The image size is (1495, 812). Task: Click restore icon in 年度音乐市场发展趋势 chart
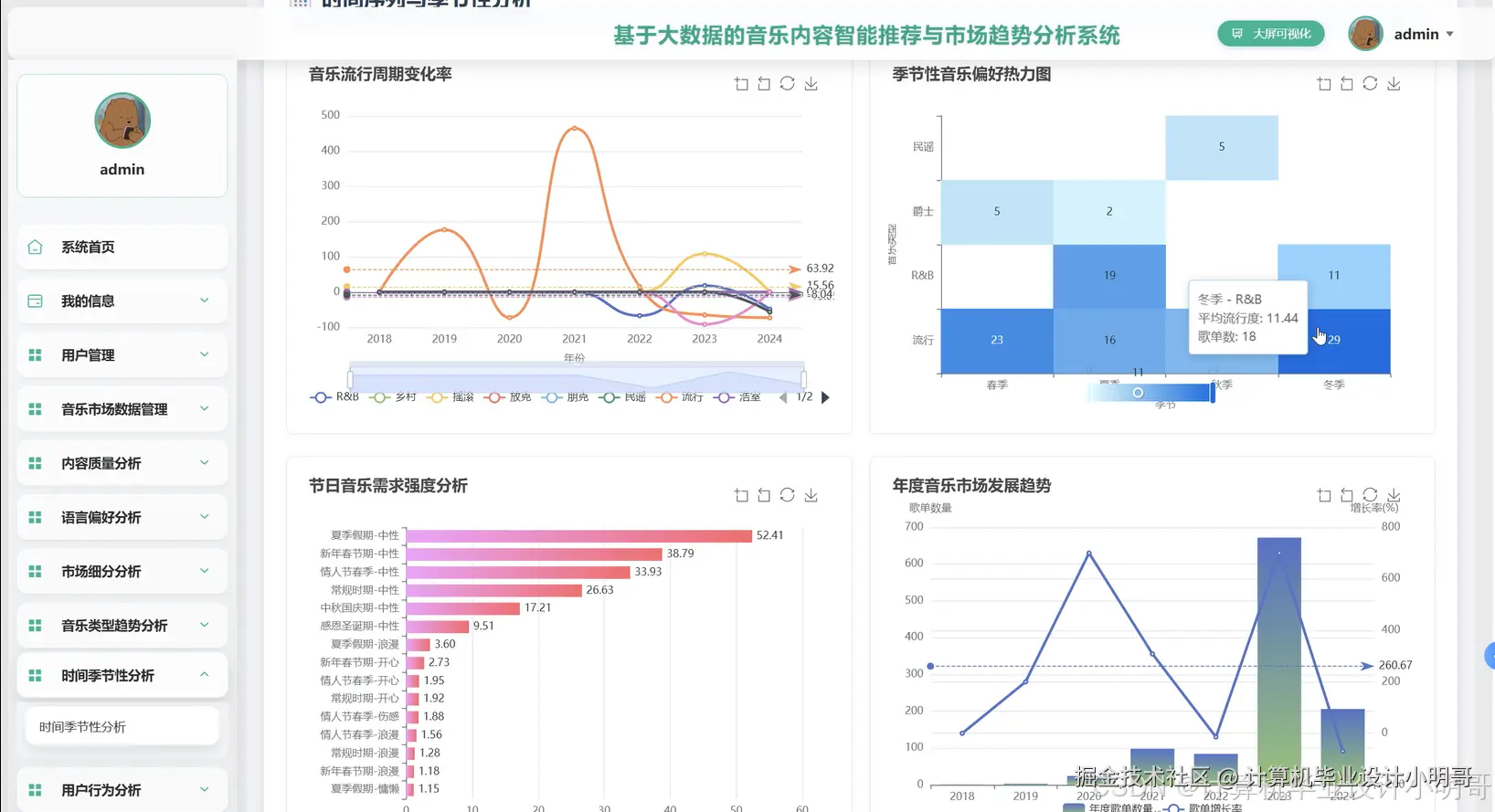[1370, 495]
